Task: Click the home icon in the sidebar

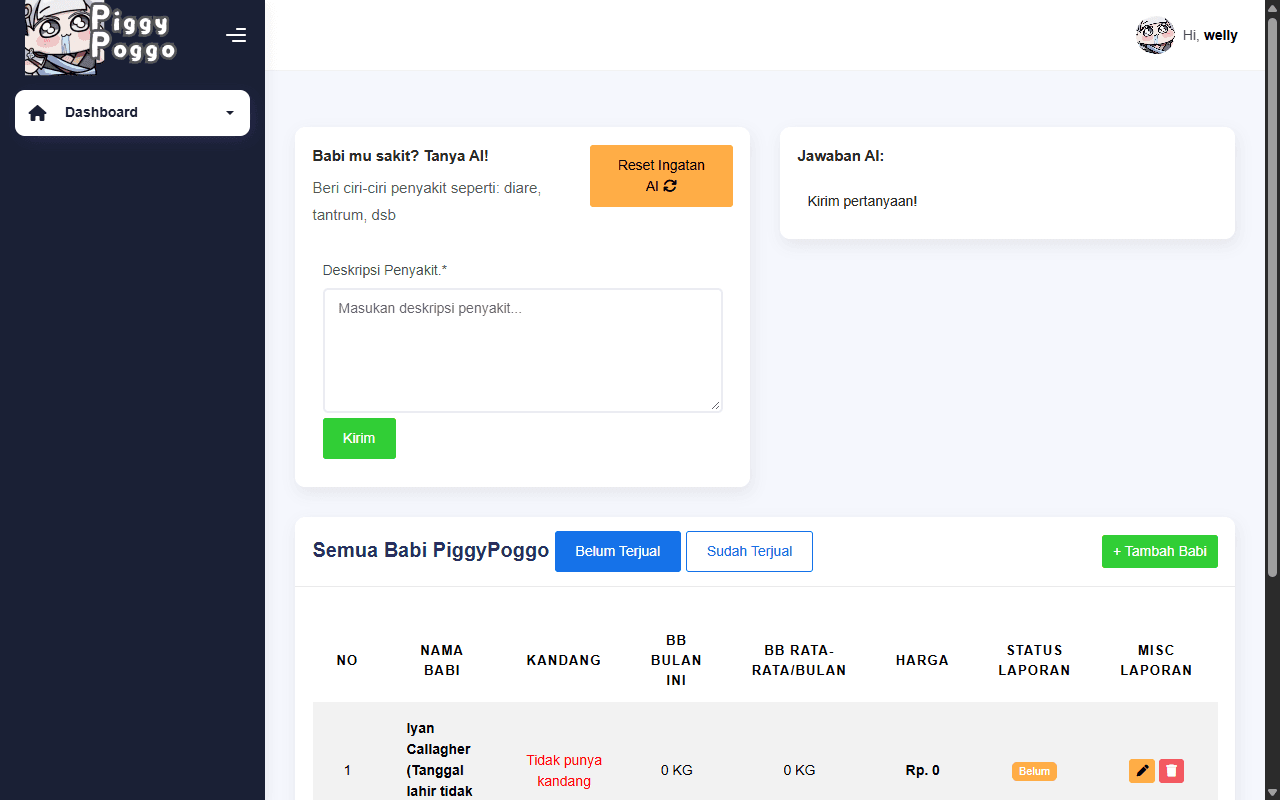Action: (38, 113)
